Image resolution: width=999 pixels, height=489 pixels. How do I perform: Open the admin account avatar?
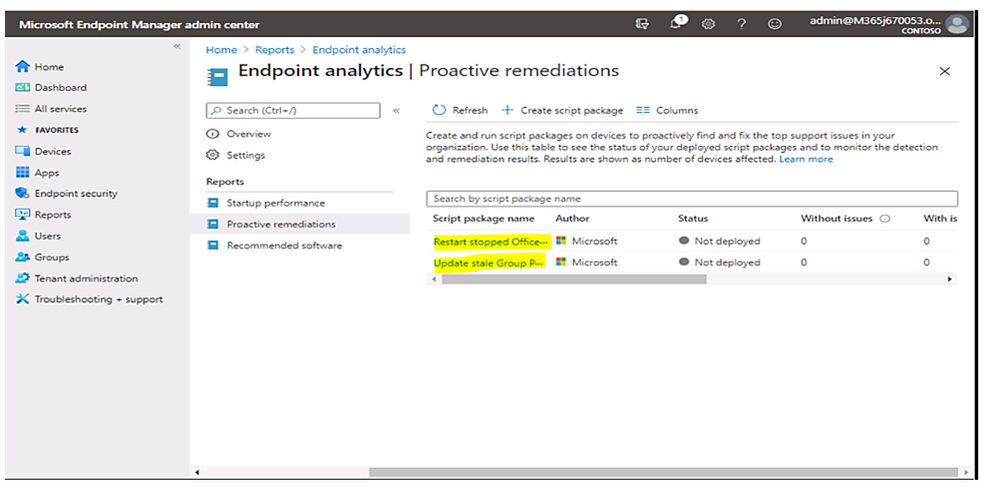[957, 25]
